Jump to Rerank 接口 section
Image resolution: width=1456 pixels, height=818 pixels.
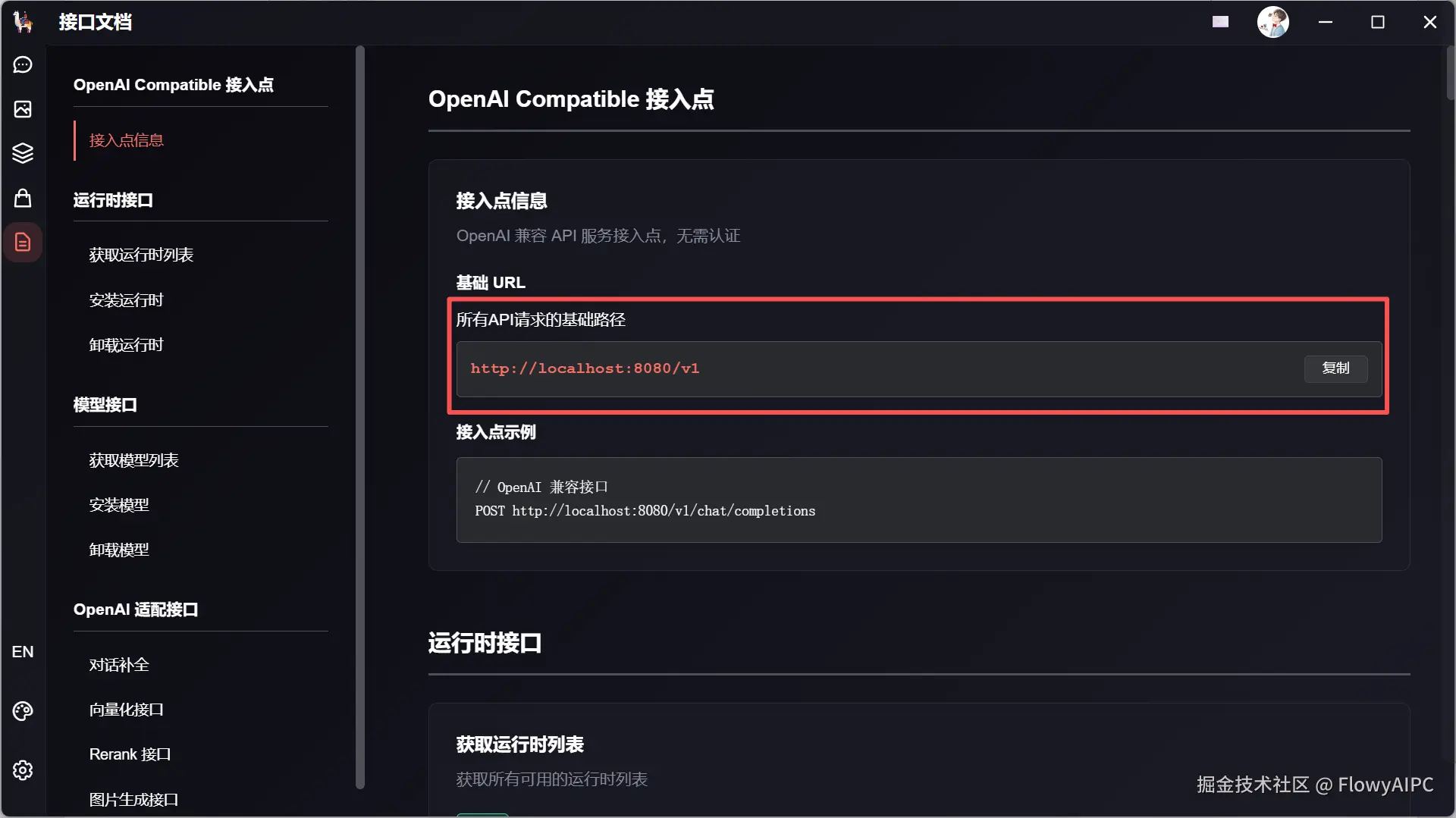[130, 754]
